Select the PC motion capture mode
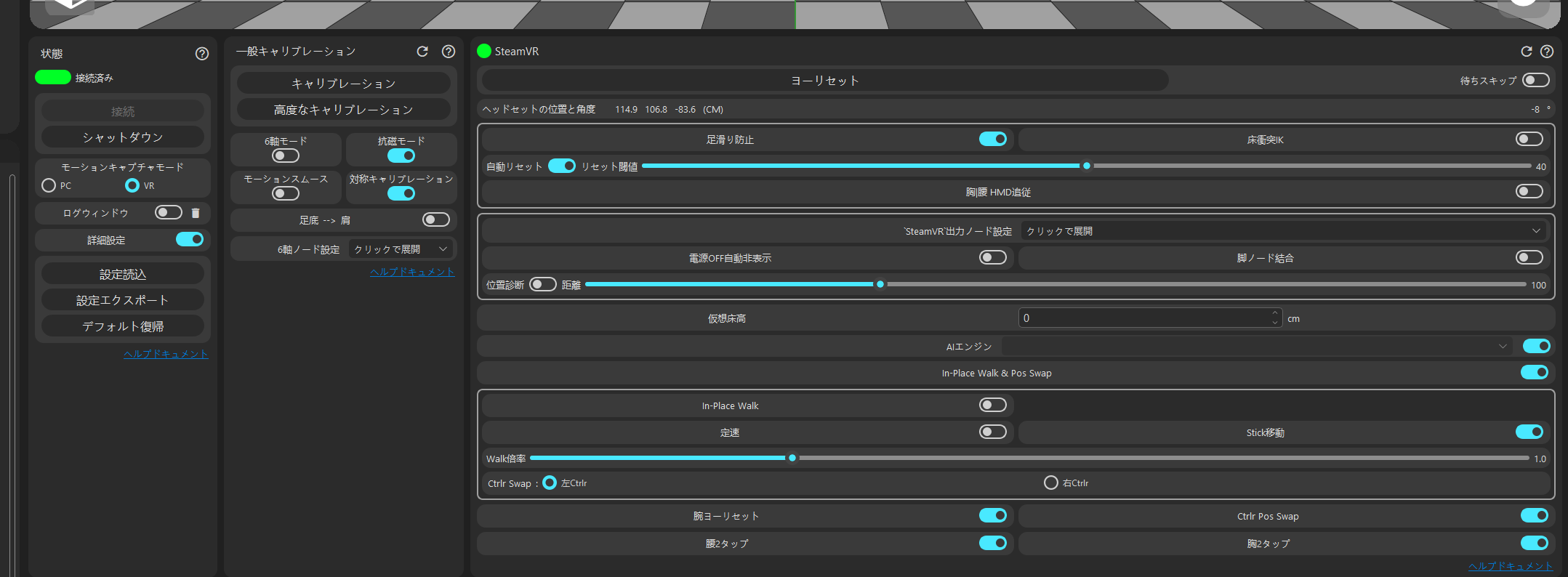1568x577 pixels. coord(49,185)
